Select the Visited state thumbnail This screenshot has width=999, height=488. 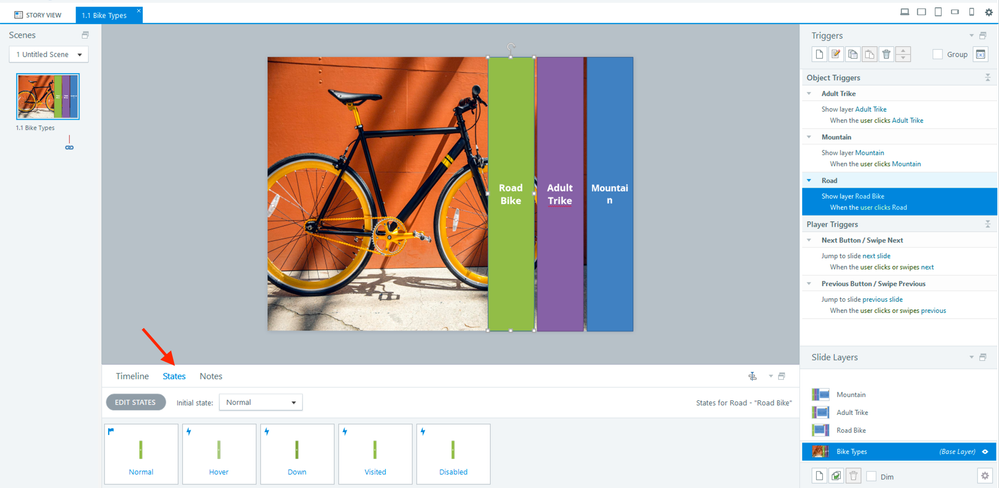tap(375, 454)
